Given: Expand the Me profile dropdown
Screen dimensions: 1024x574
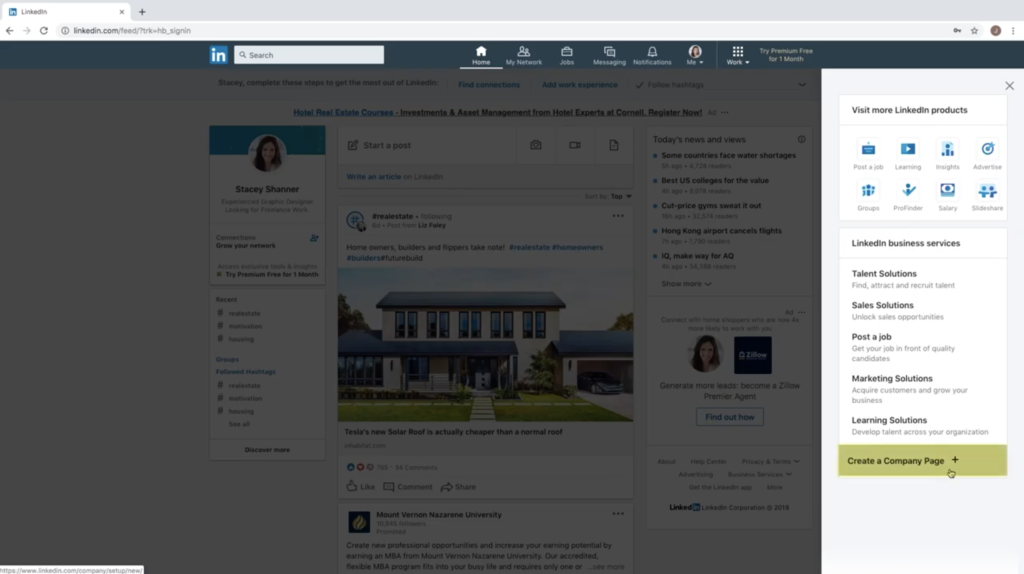Looking at the screenshot, I should tap(695, 56).
